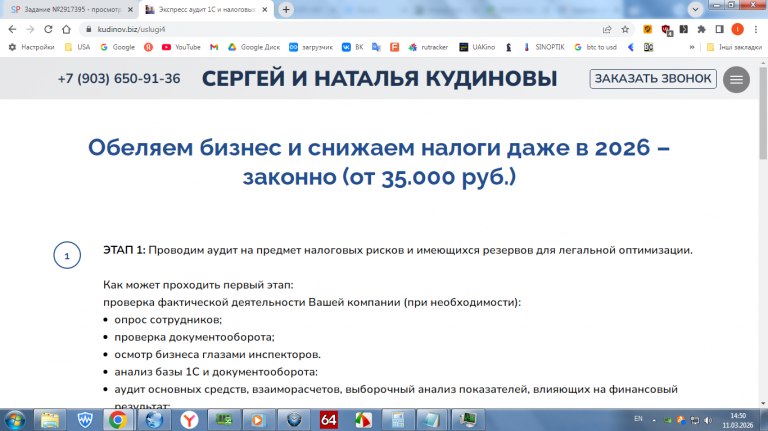768x431 pixels.
Task: Toggle the browser side panel
Action: pos(719,29)
